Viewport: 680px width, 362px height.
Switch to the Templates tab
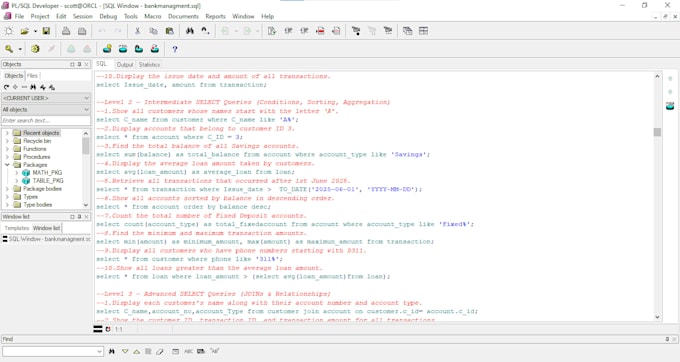16,228
